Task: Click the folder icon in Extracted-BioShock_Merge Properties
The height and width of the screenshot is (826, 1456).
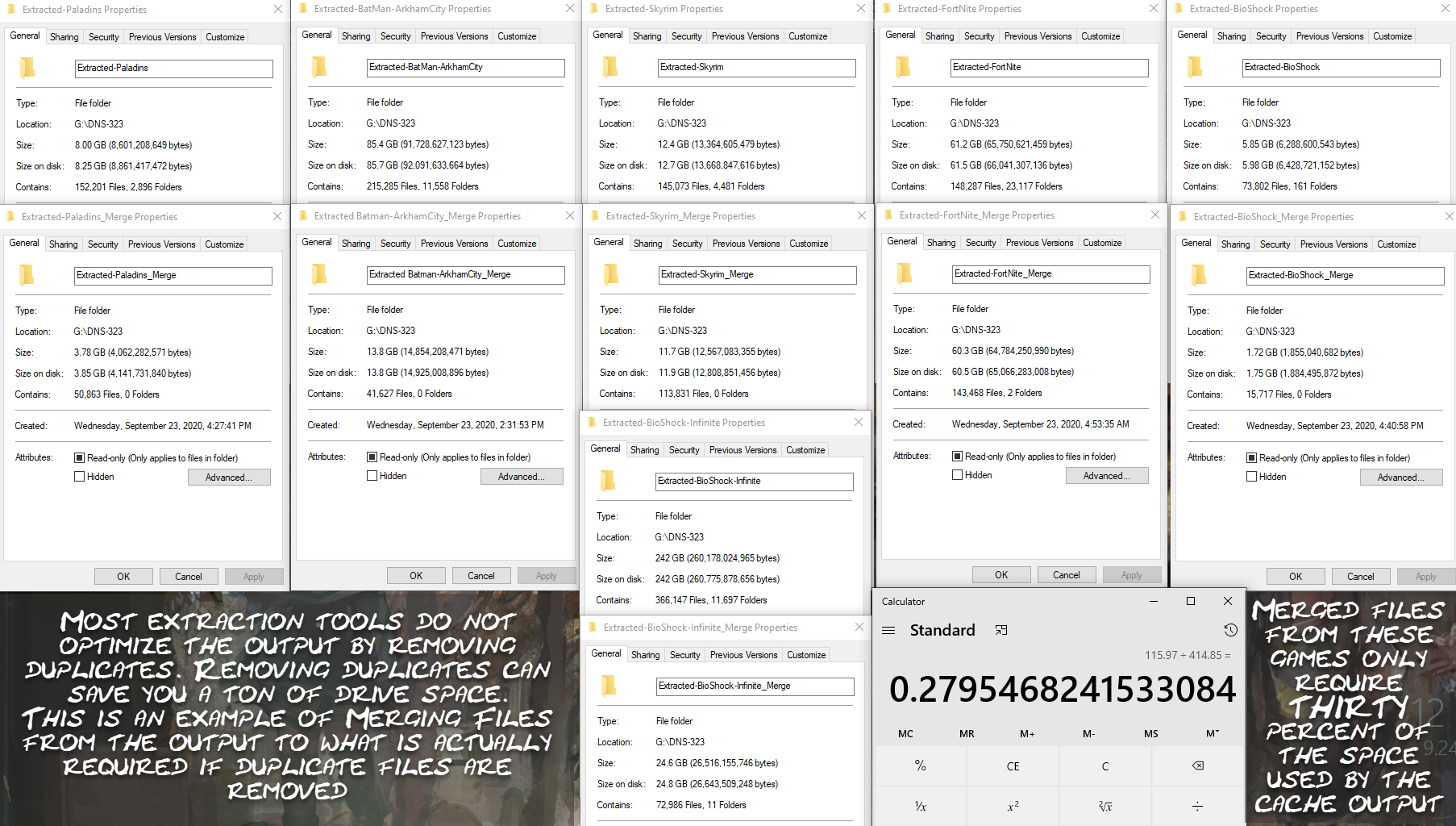Action: [x=1200, y=275]
